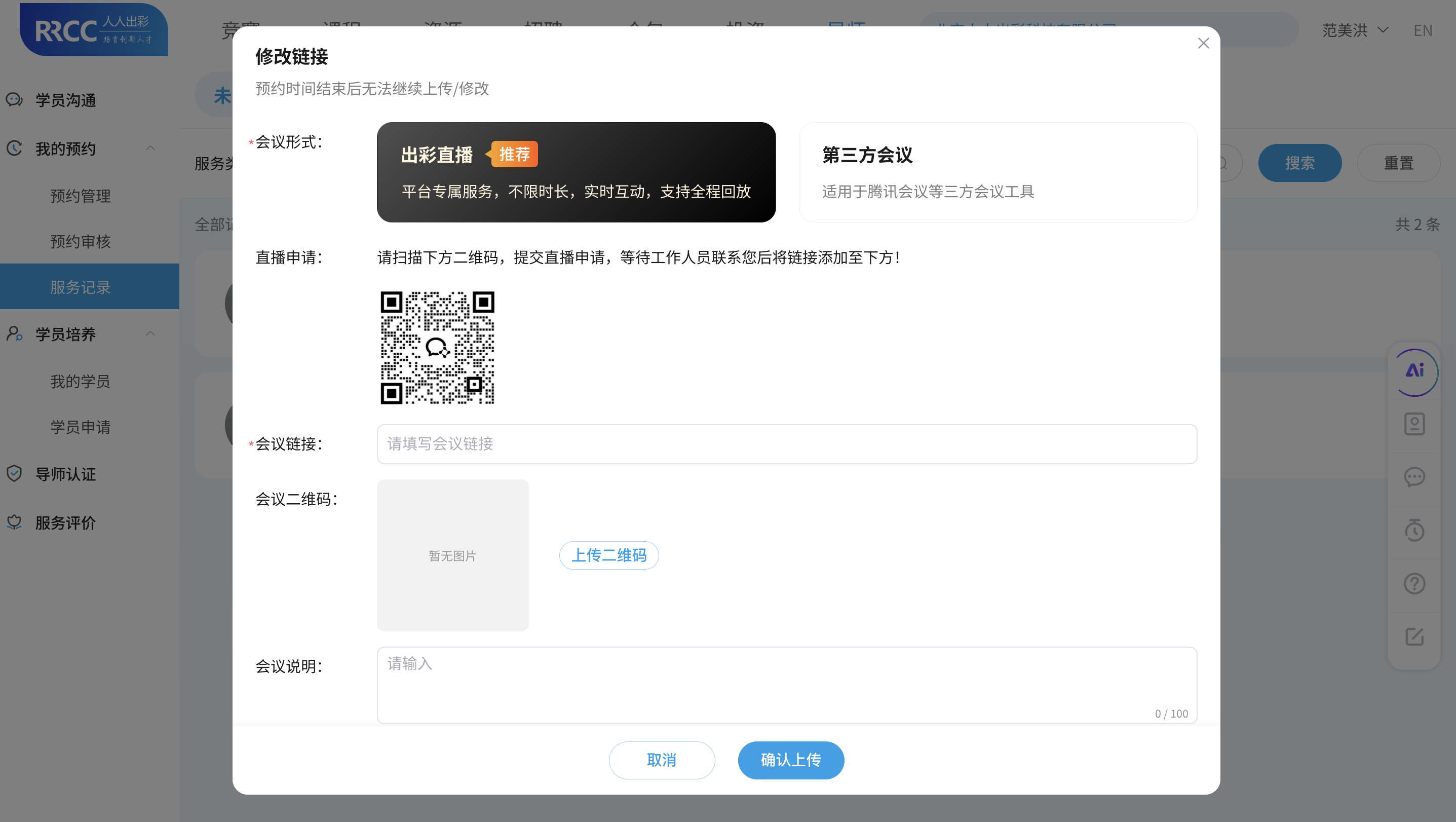Open 预约审核 in the sidebar
Screen dimensions: 1456x822
tap(80, 241)
